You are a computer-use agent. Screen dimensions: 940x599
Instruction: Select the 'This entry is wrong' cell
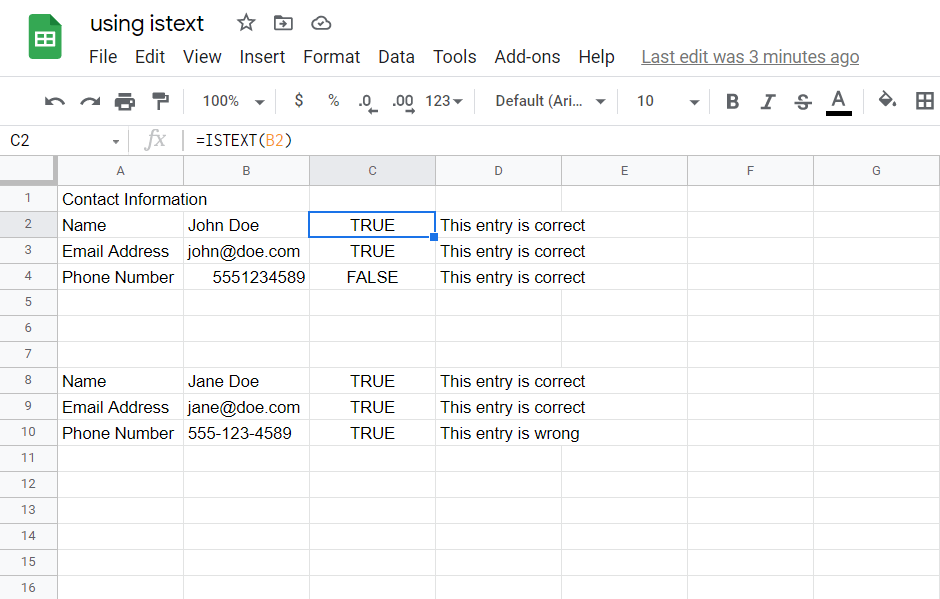498,433
